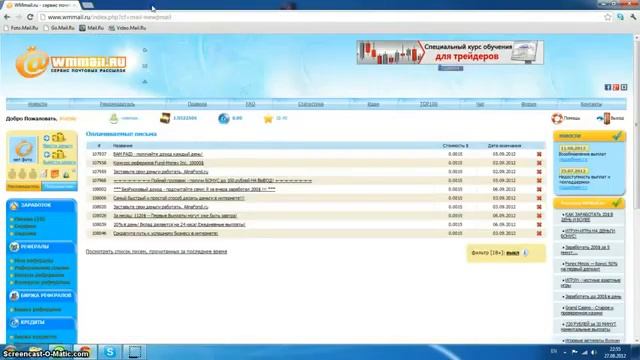
Task: Open Foto.Mail.Ru bookmark
Action: coord(21,28)
